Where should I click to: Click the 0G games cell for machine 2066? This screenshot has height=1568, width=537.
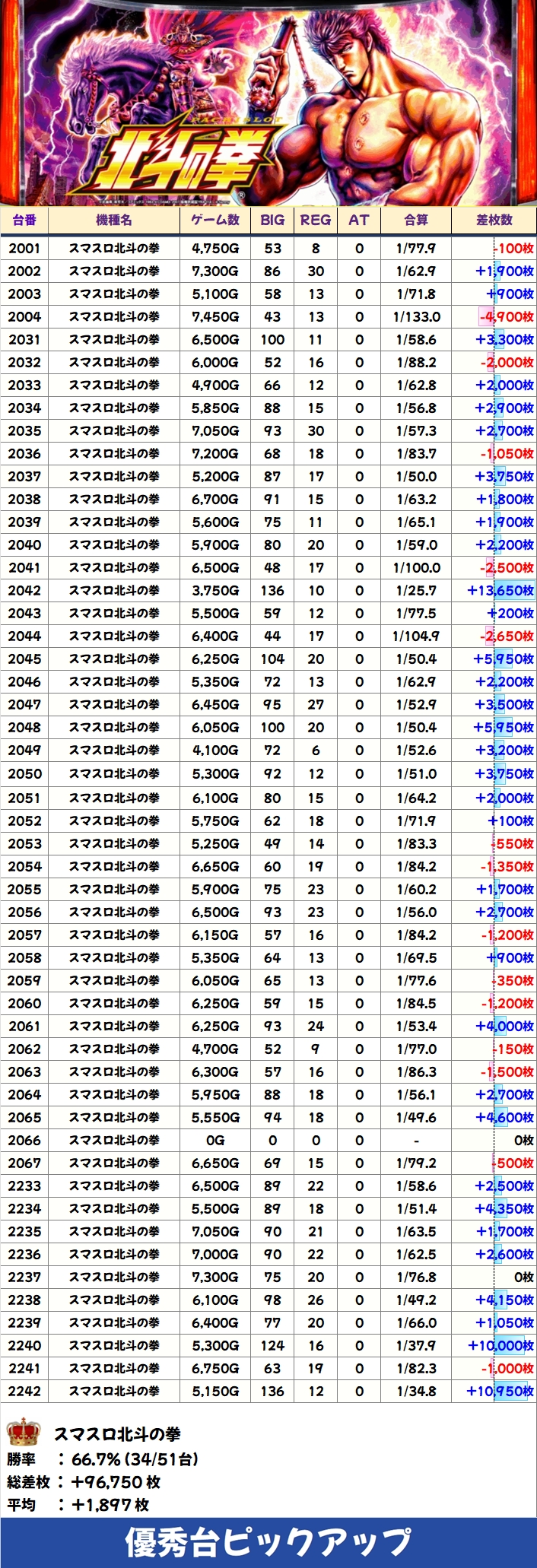pos(215,1140)
